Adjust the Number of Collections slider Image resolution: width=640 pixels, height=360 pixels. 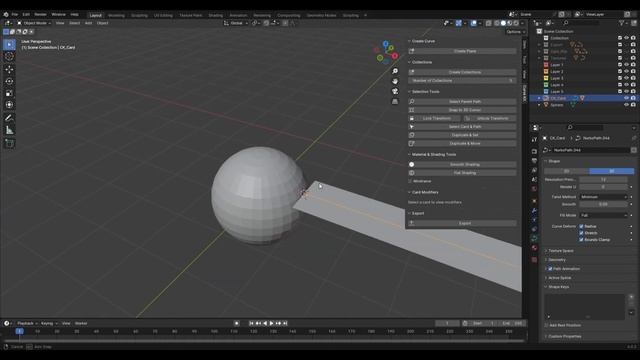(462, 81)
